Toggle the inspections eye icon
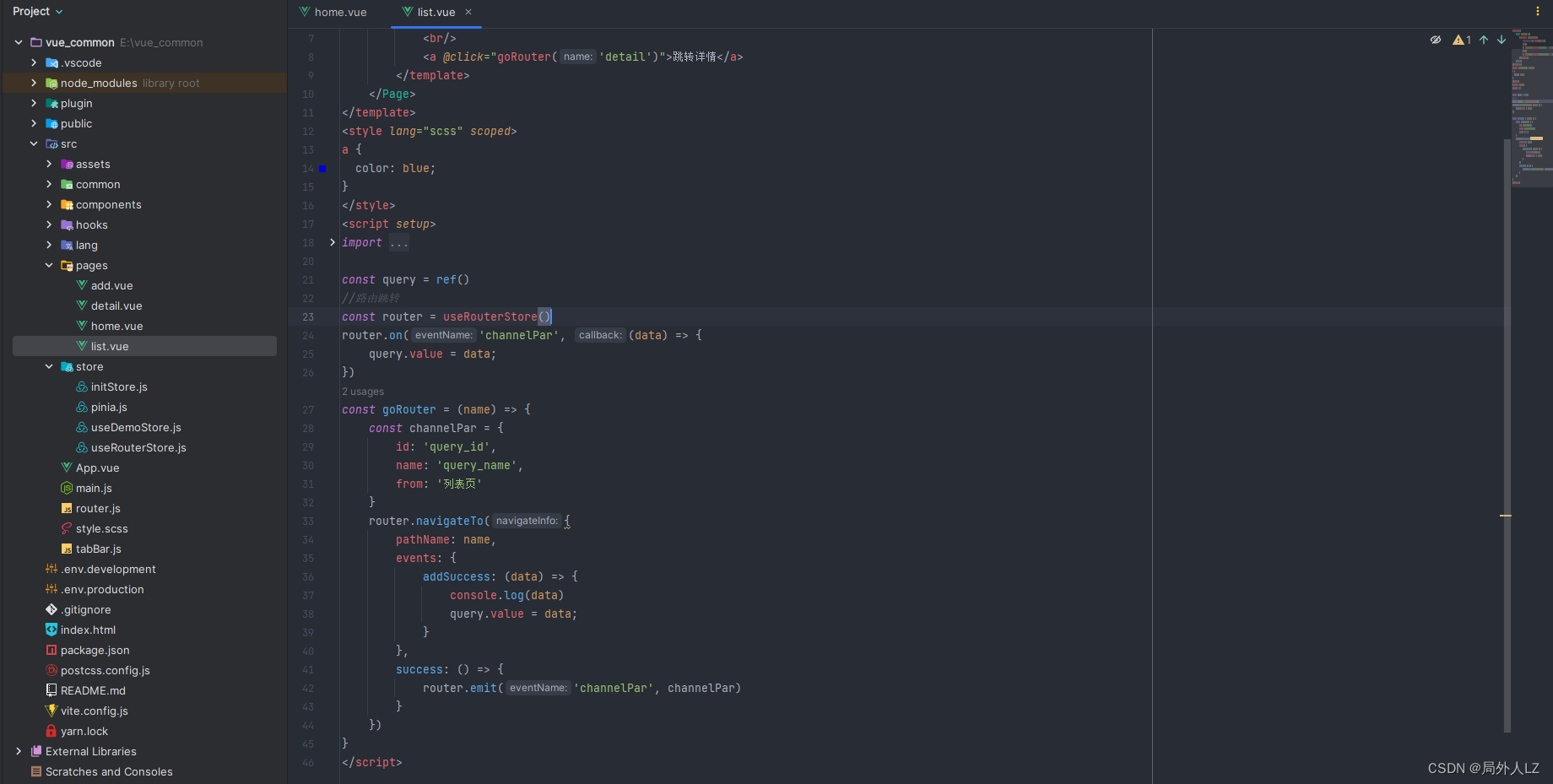1553x784 pixels. tap(1436, 40)
